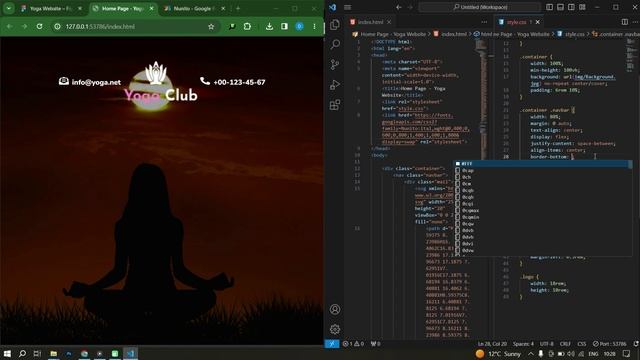Switch to the index.html editor tab

coord(371,22)
